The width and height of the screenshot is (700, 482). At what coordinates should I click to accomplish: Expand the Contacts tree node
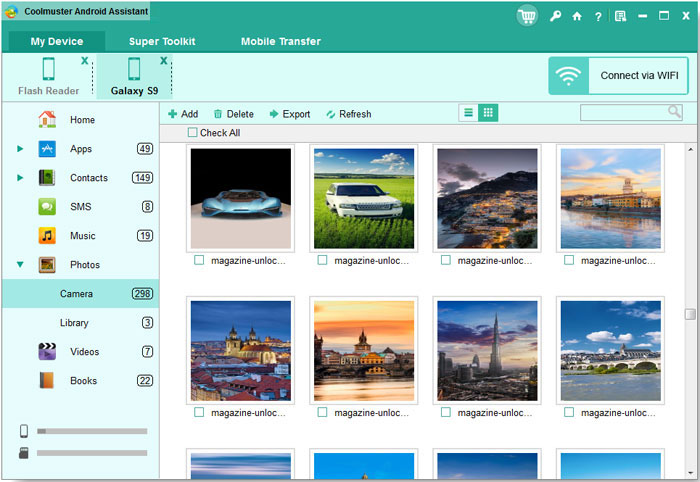[x=20, y=178]
